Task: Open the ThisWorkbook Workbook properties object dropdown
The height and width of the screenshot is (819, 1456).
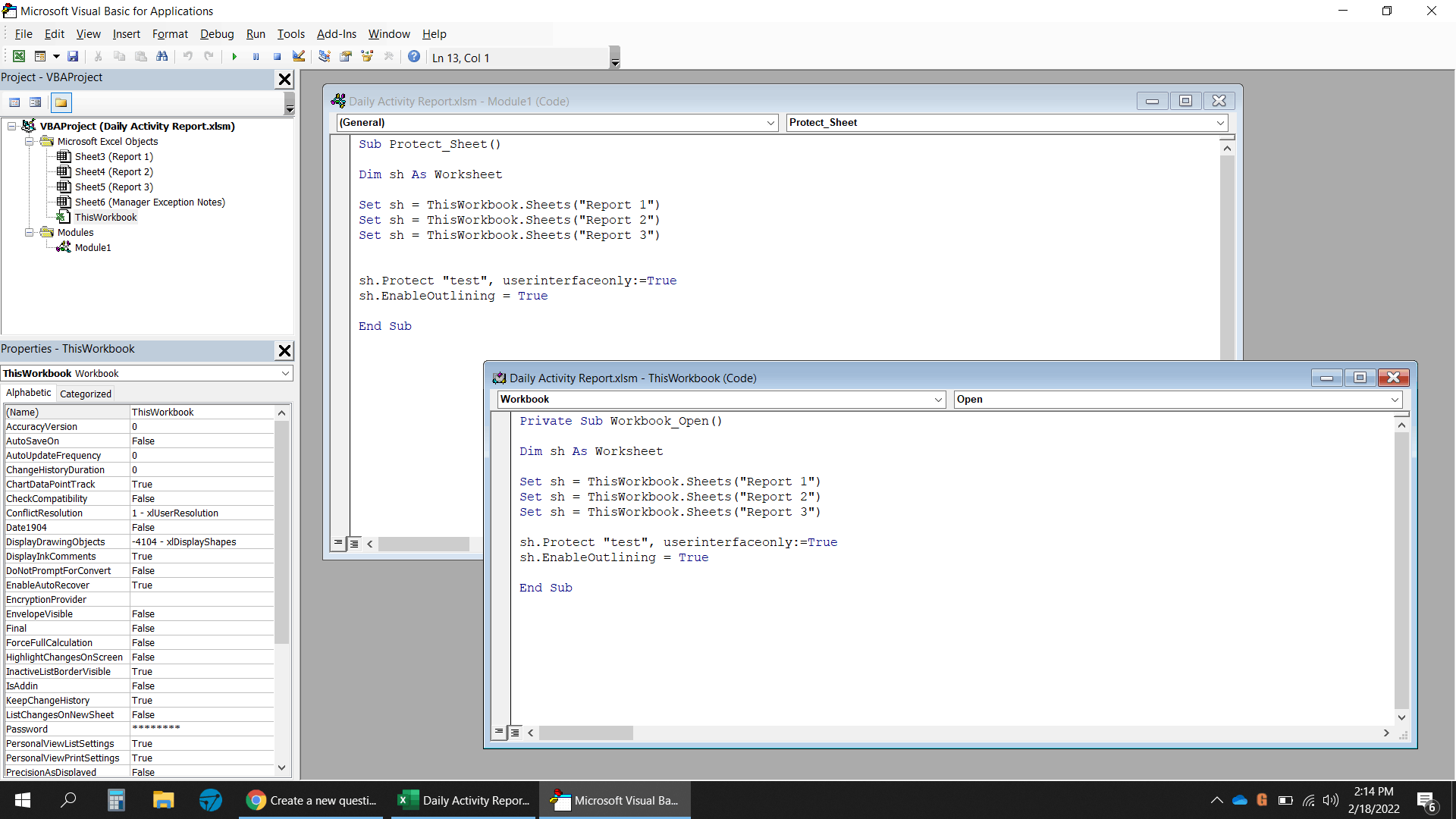Action: point(285,373)
